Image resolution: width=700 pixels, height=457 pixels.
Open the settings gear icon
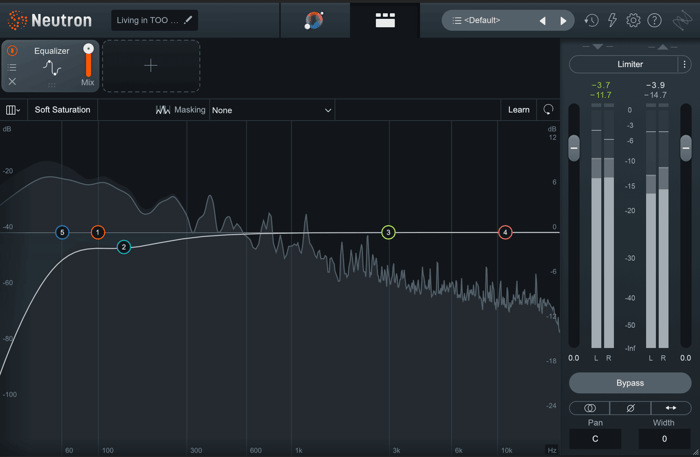tap(633, 20)
